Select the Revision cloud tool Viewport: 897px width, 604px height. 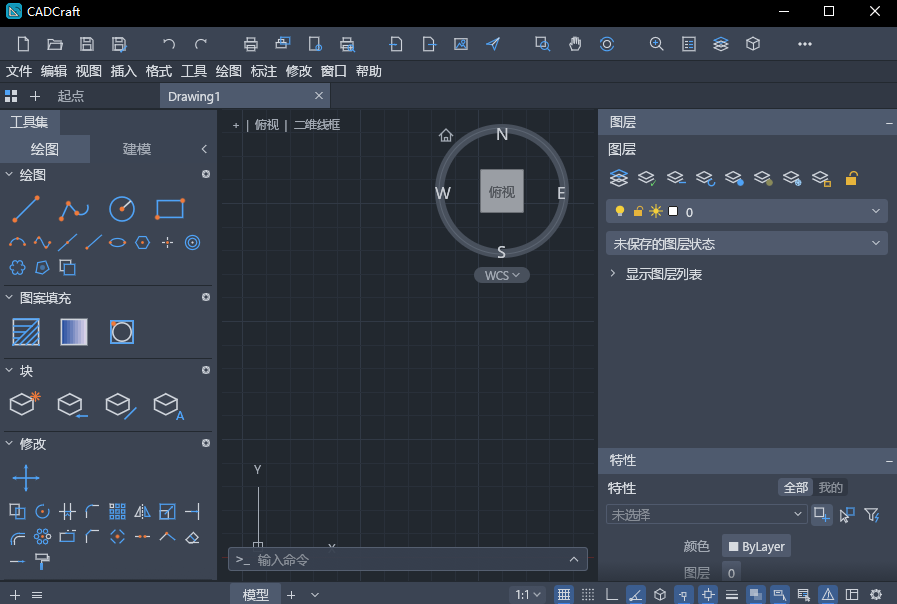point(17,267)
